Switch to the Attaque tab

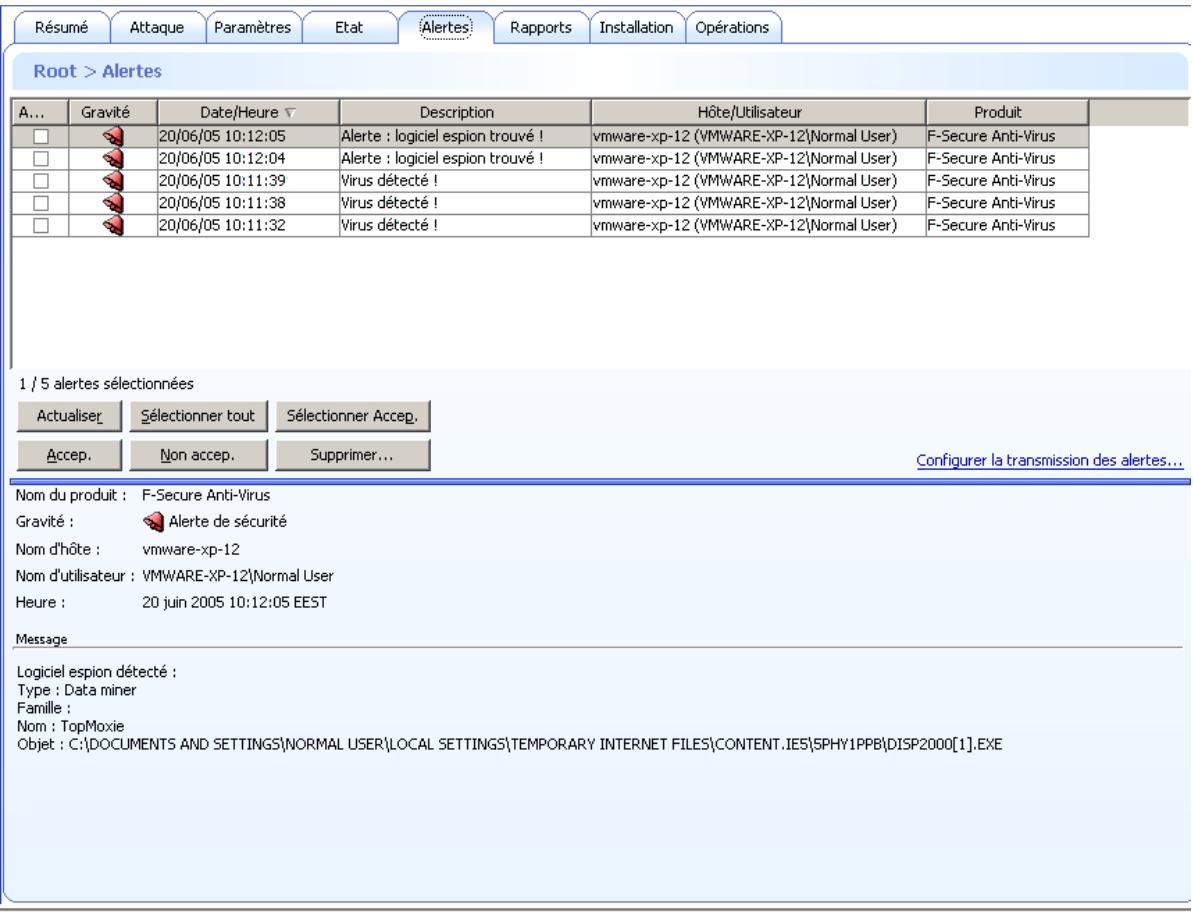pos(157,27)
